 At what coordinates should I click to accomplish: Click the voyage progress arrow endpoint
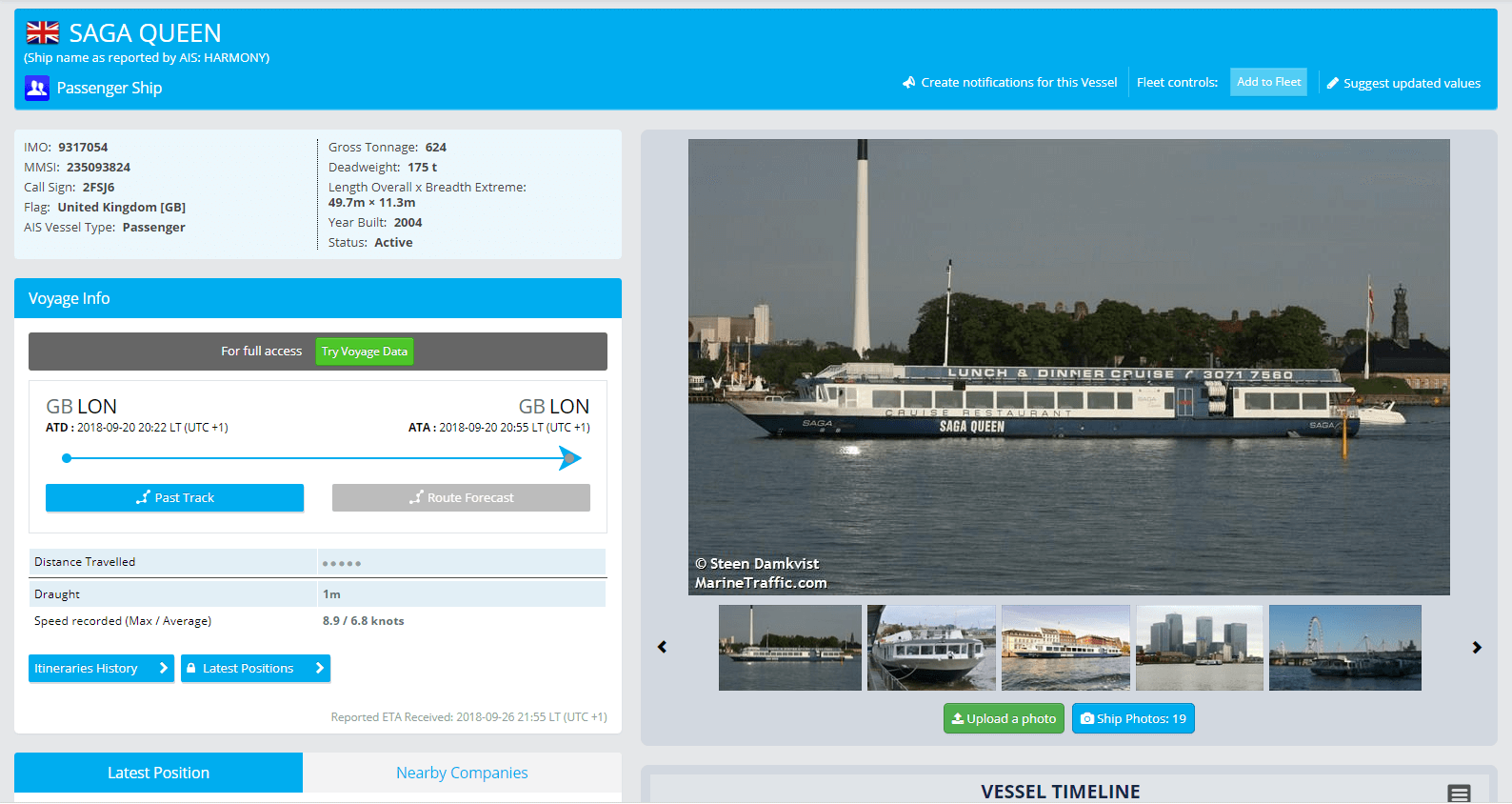570,458
